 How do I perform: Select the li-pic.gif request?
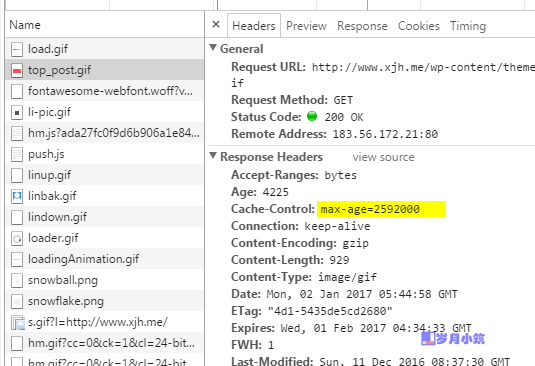[105, 112]
